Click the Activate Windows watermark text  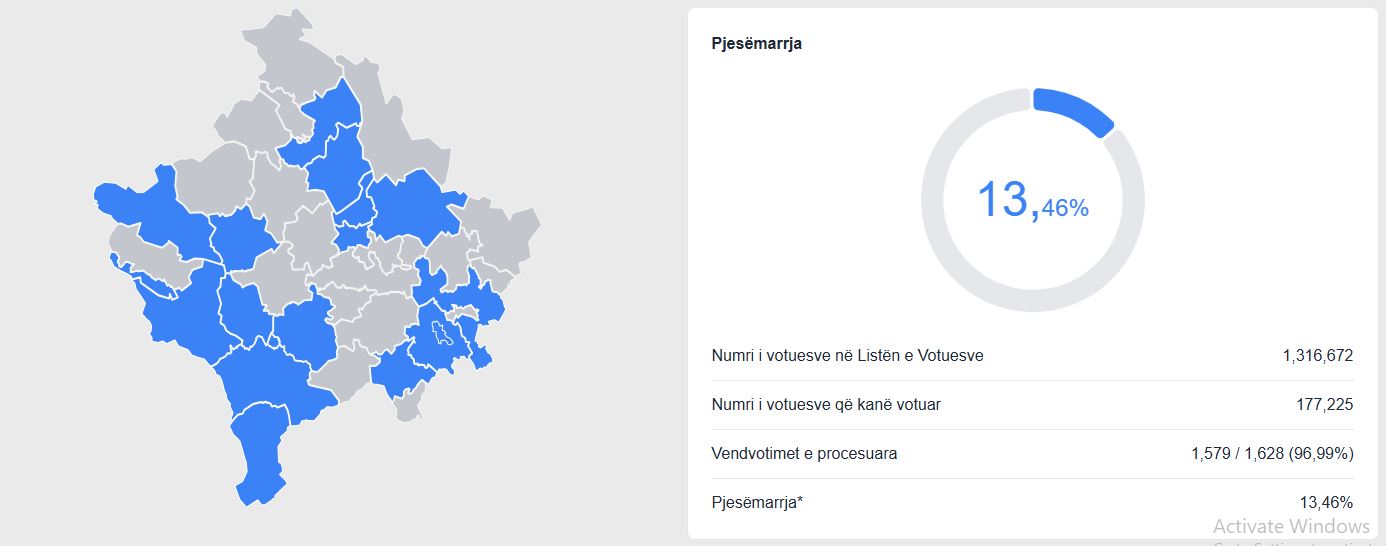click(1290, 526)
